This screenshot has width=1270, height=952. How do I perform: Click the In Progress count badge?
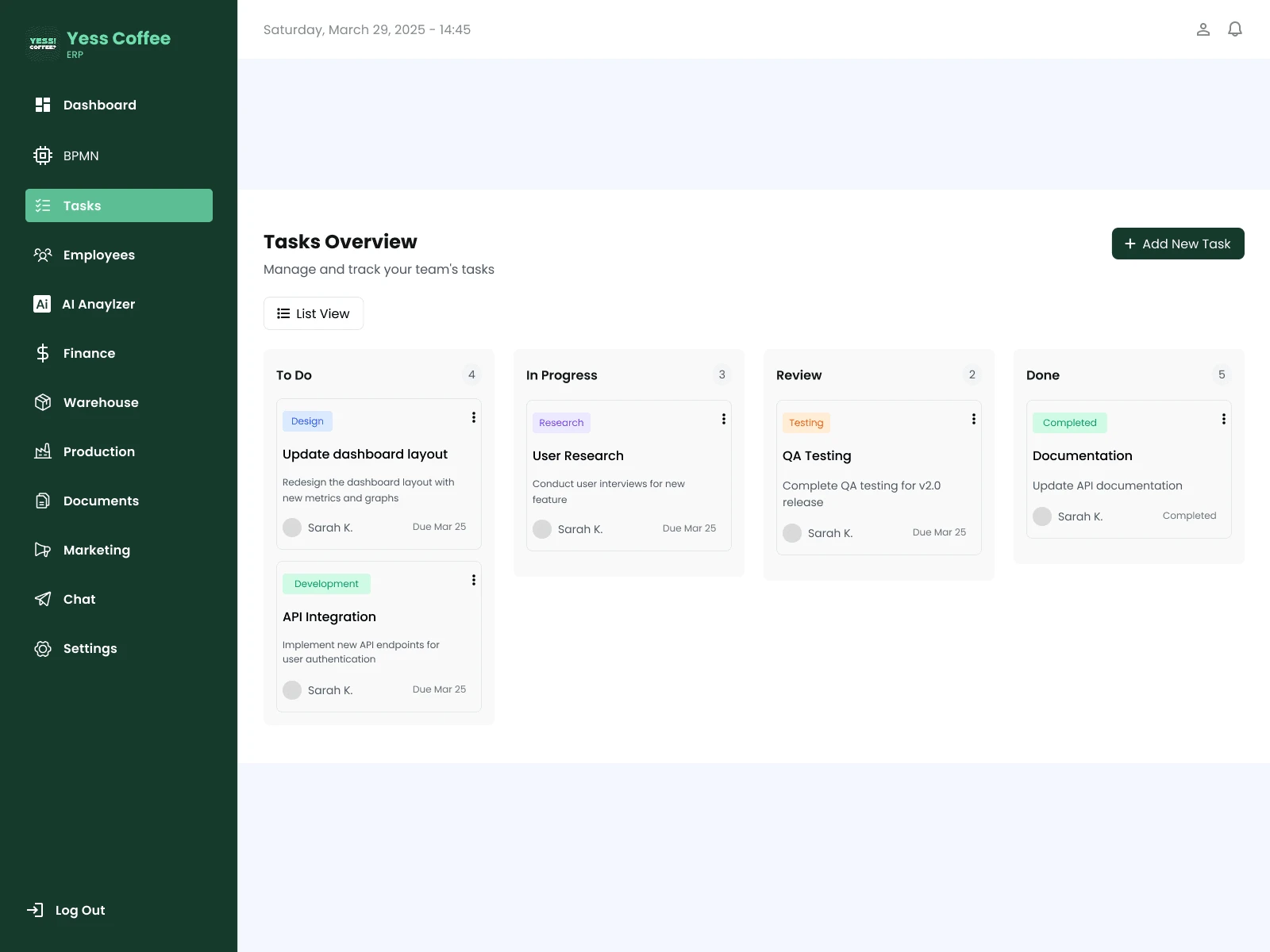pyautogui.click(x=722, y=374)
